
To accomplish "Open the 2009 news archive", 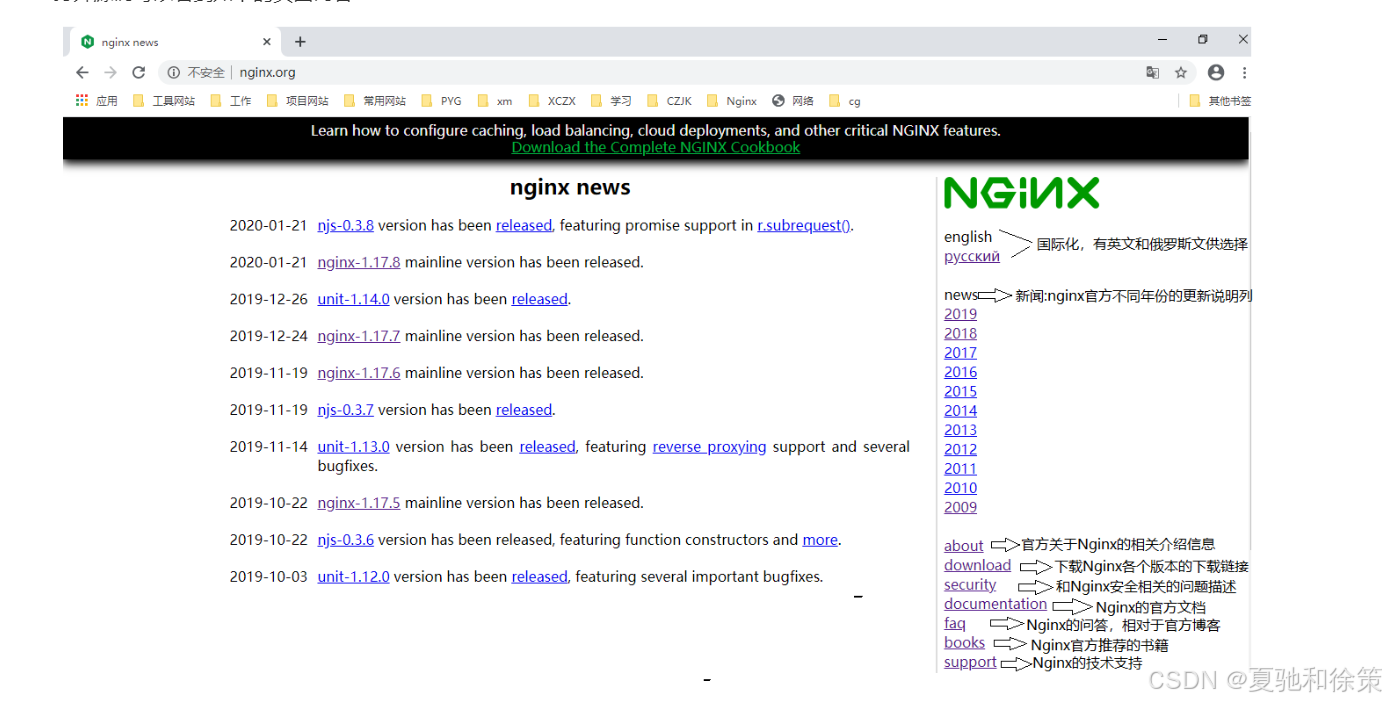I will pyautogui.click(x=960, y=508).
